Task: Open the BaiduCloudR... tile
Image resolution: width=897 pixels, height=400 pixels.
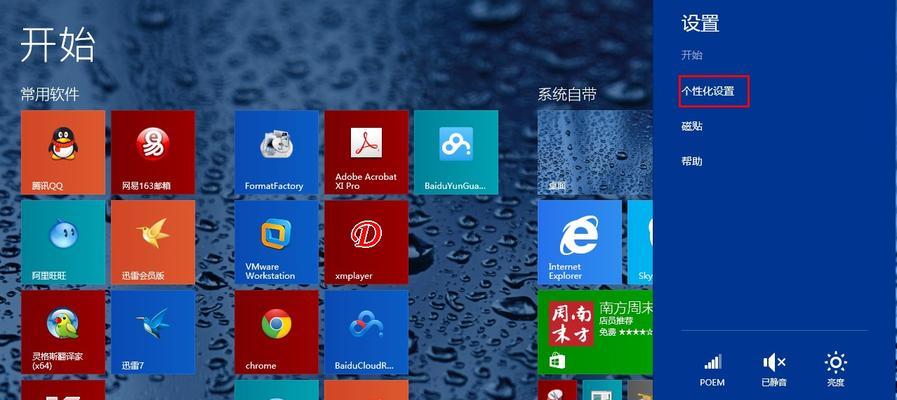Action: point(366,332)
